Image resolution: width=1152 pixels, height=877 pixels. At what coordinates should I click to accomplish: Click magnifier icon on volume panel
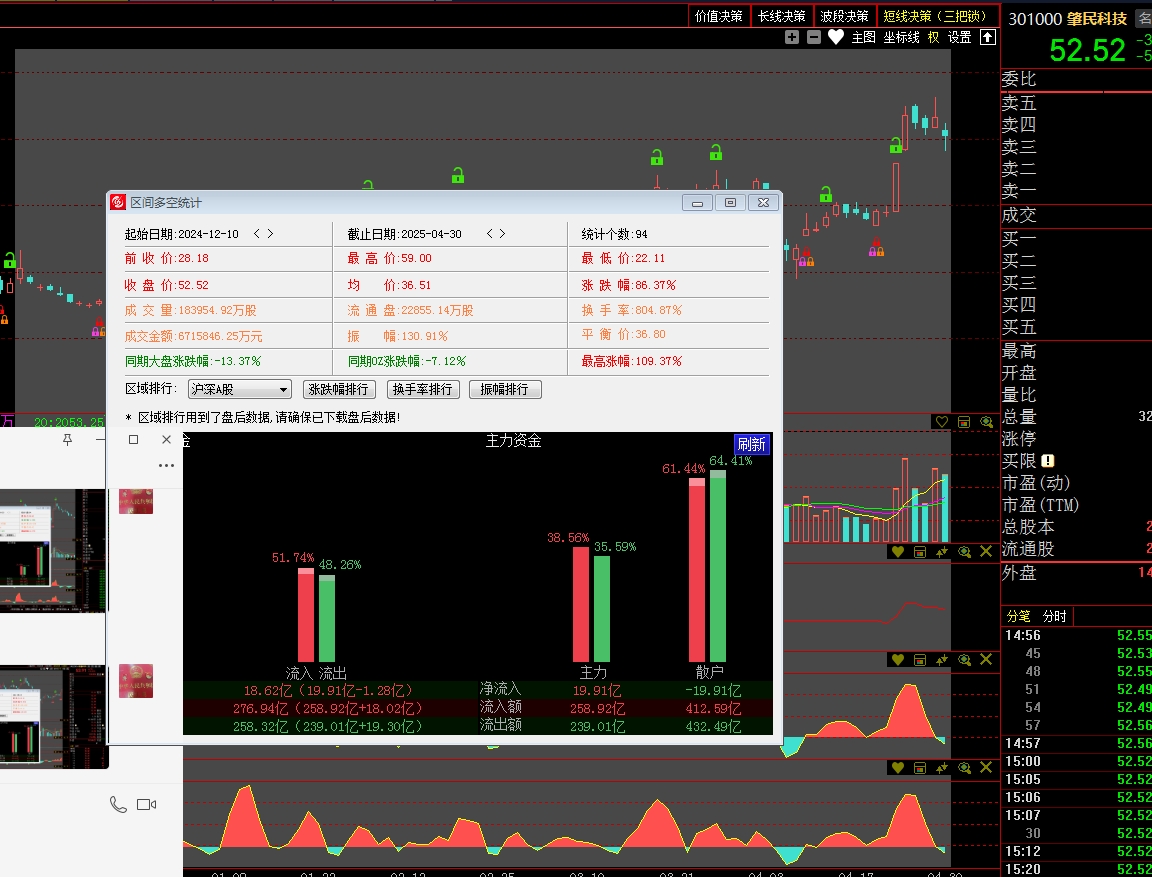[986, 422]
